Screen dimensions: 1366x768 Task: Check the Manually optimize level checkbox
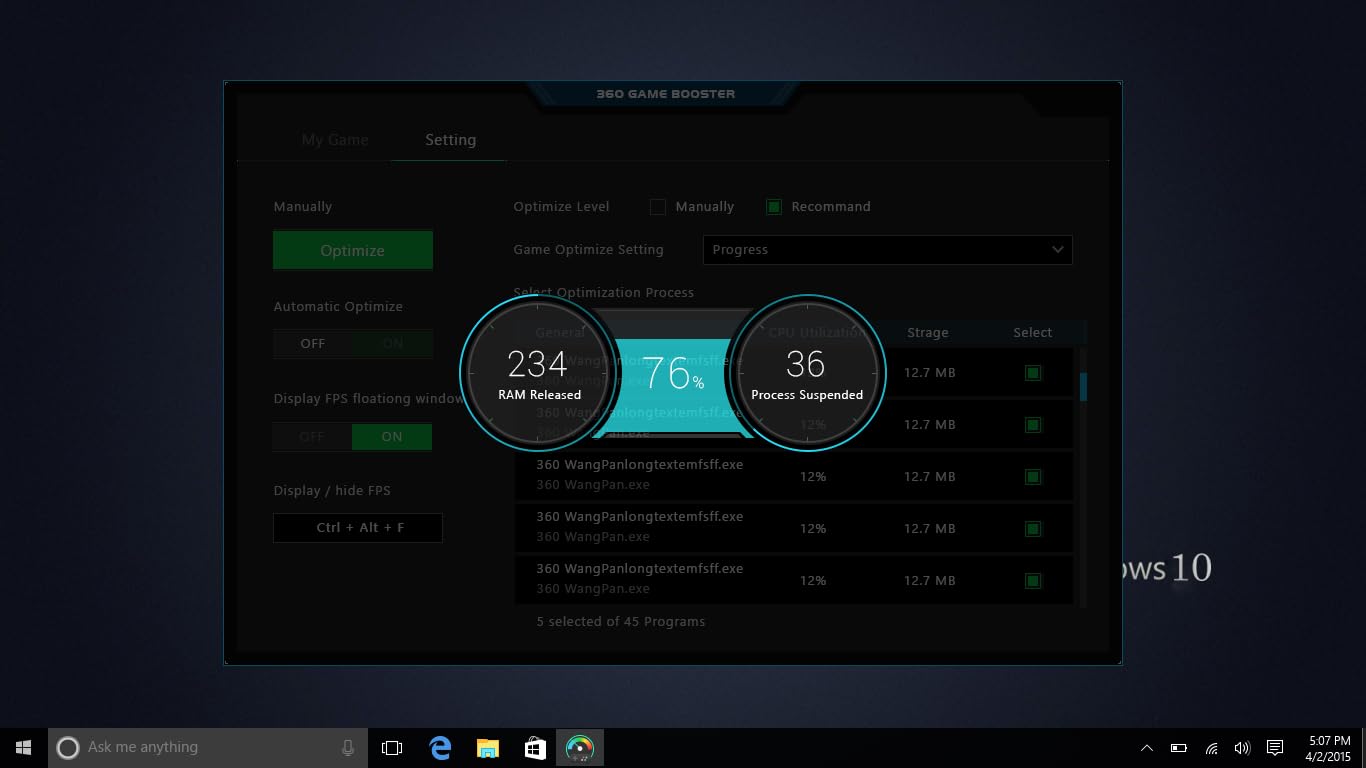(657, 207)
